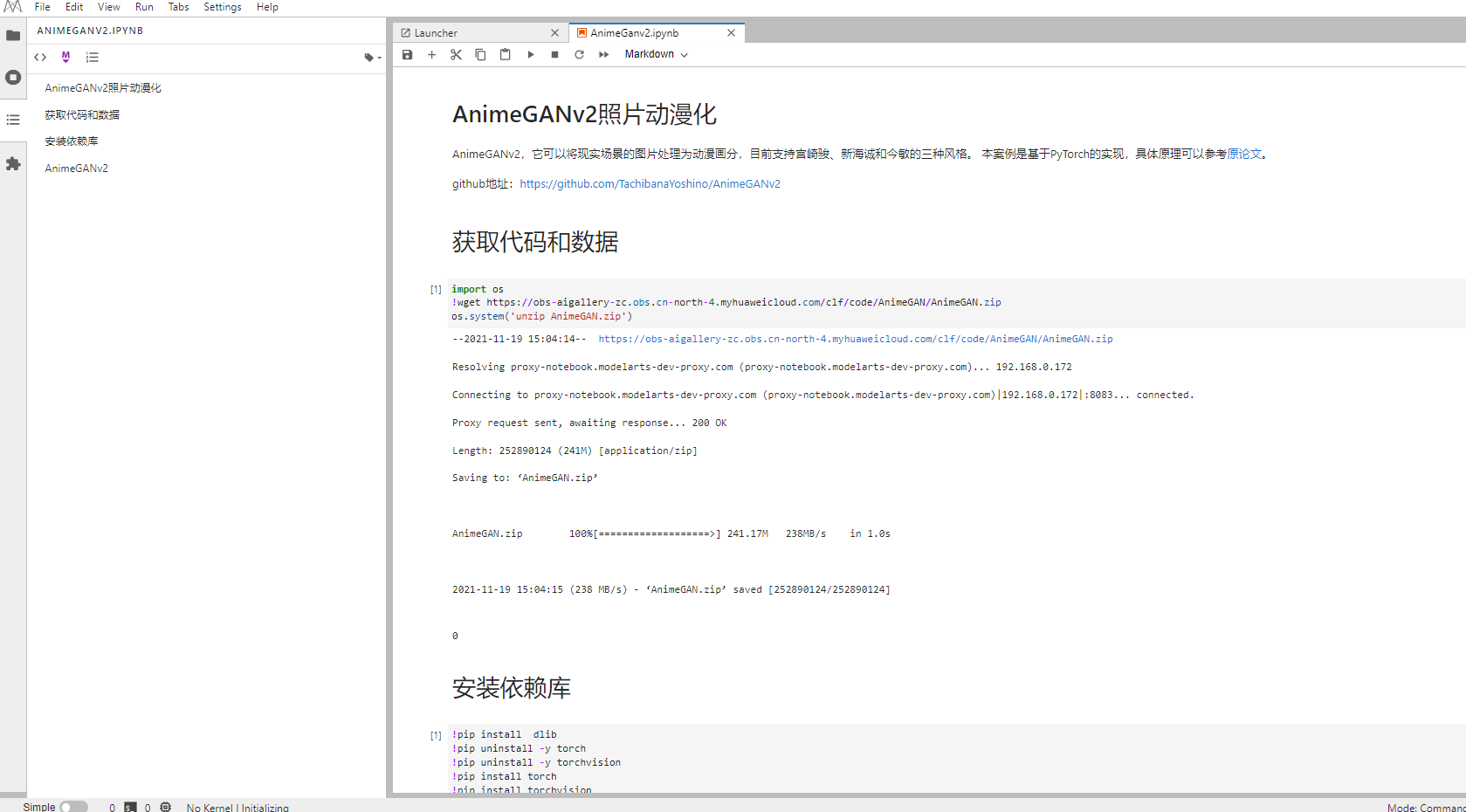Restart the kernel

[579, 54]
